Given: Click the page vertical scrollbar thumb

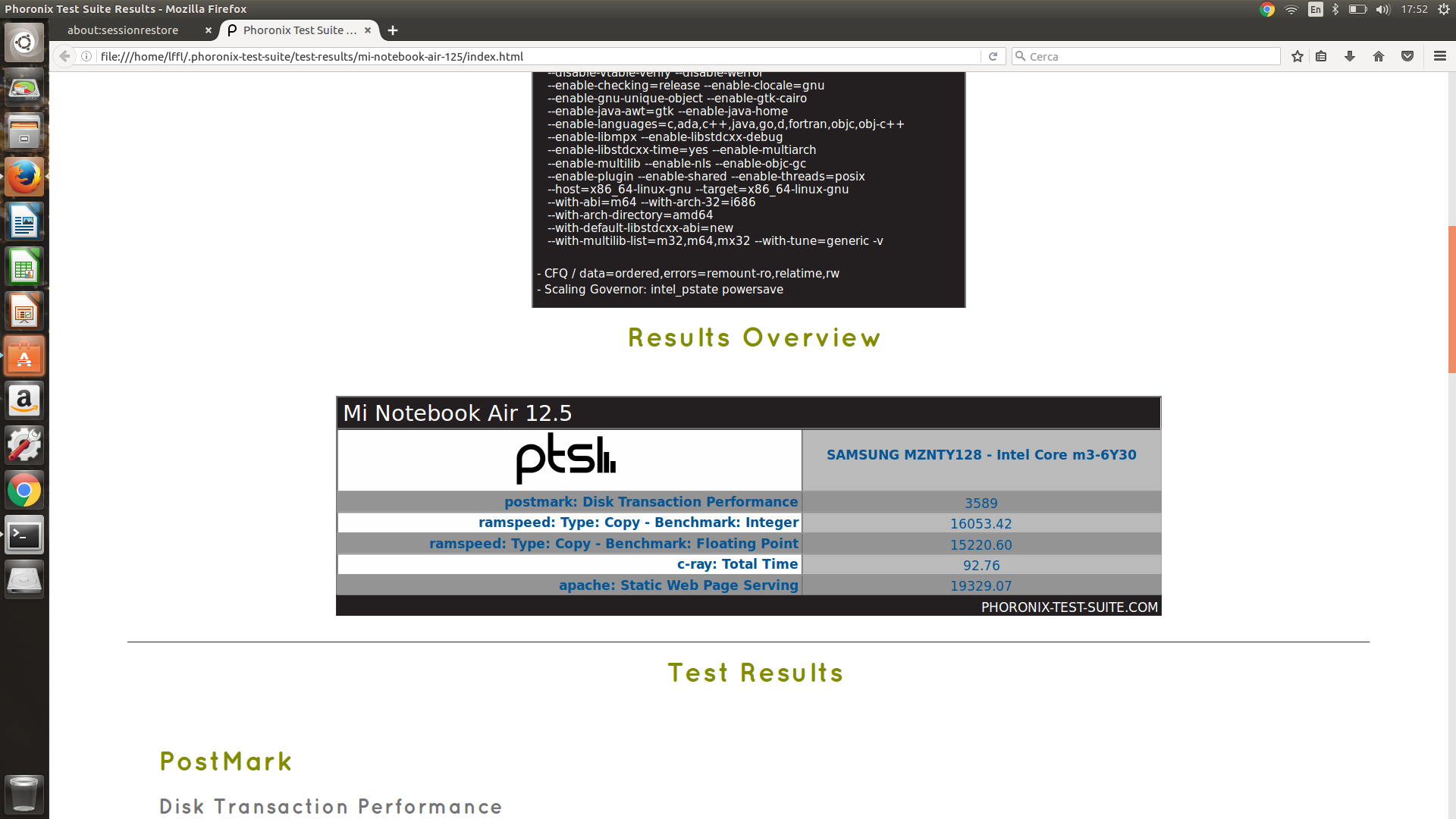Looking at the screenshot, I should [x=1451, y=299].
